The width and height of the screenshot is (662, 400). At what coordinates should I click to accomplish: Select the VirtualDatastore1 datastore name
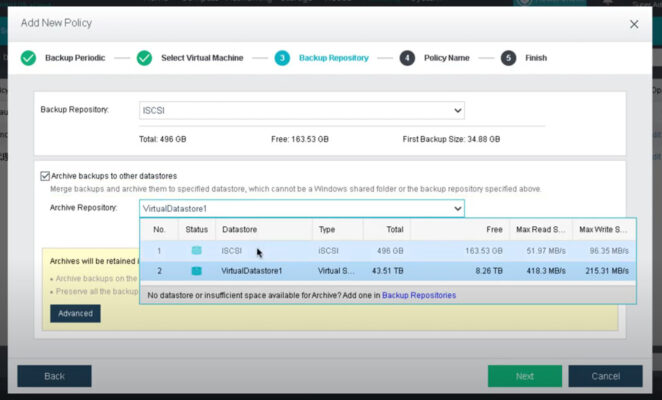coord(252,271)
